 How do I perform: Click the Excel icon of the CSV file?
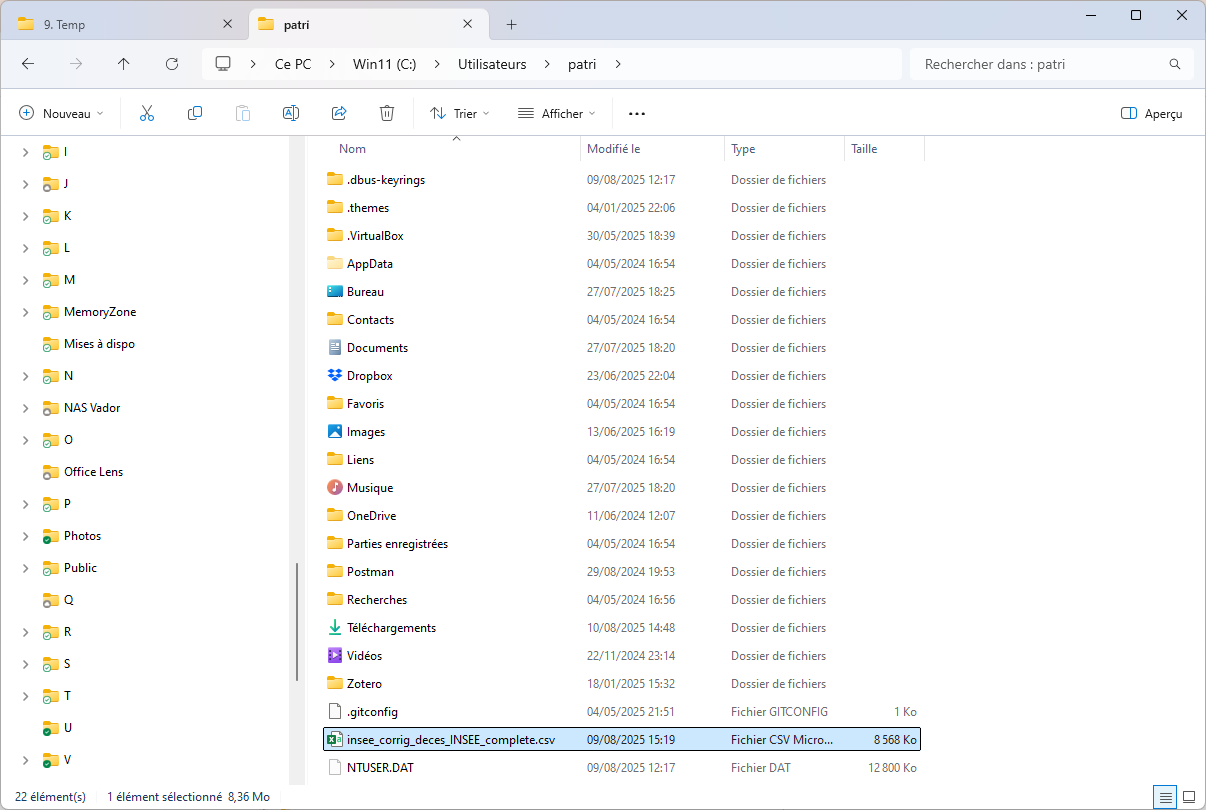pos(335,740)
